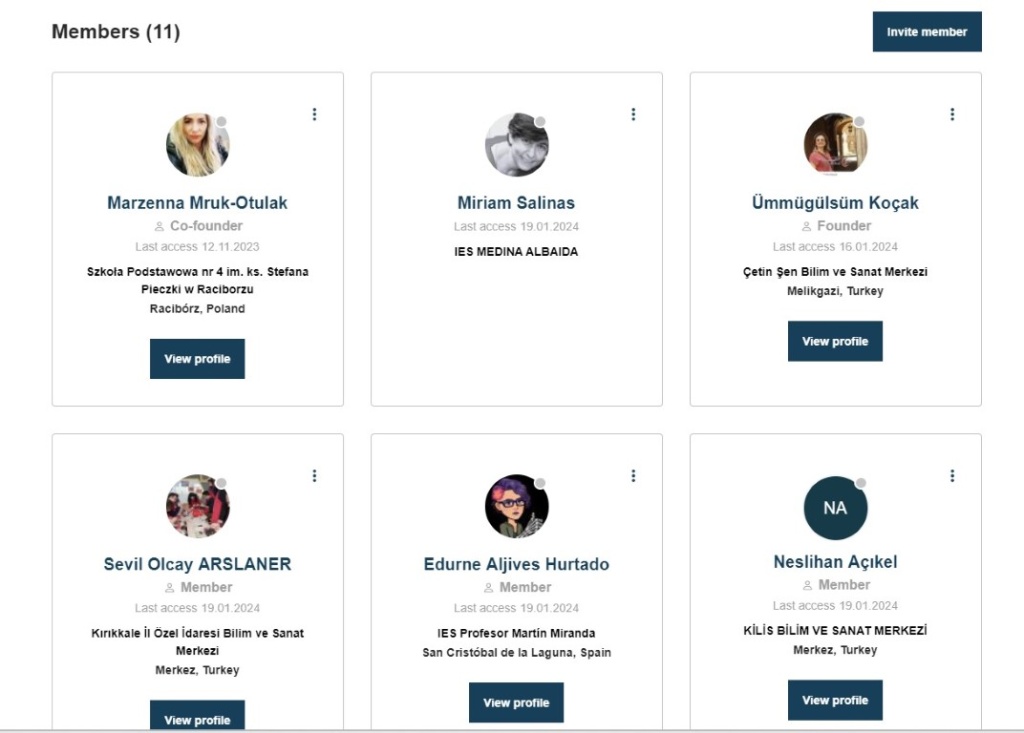Open options menu on Marzenna Mruk-Otulak card

[x=314, y=115]
